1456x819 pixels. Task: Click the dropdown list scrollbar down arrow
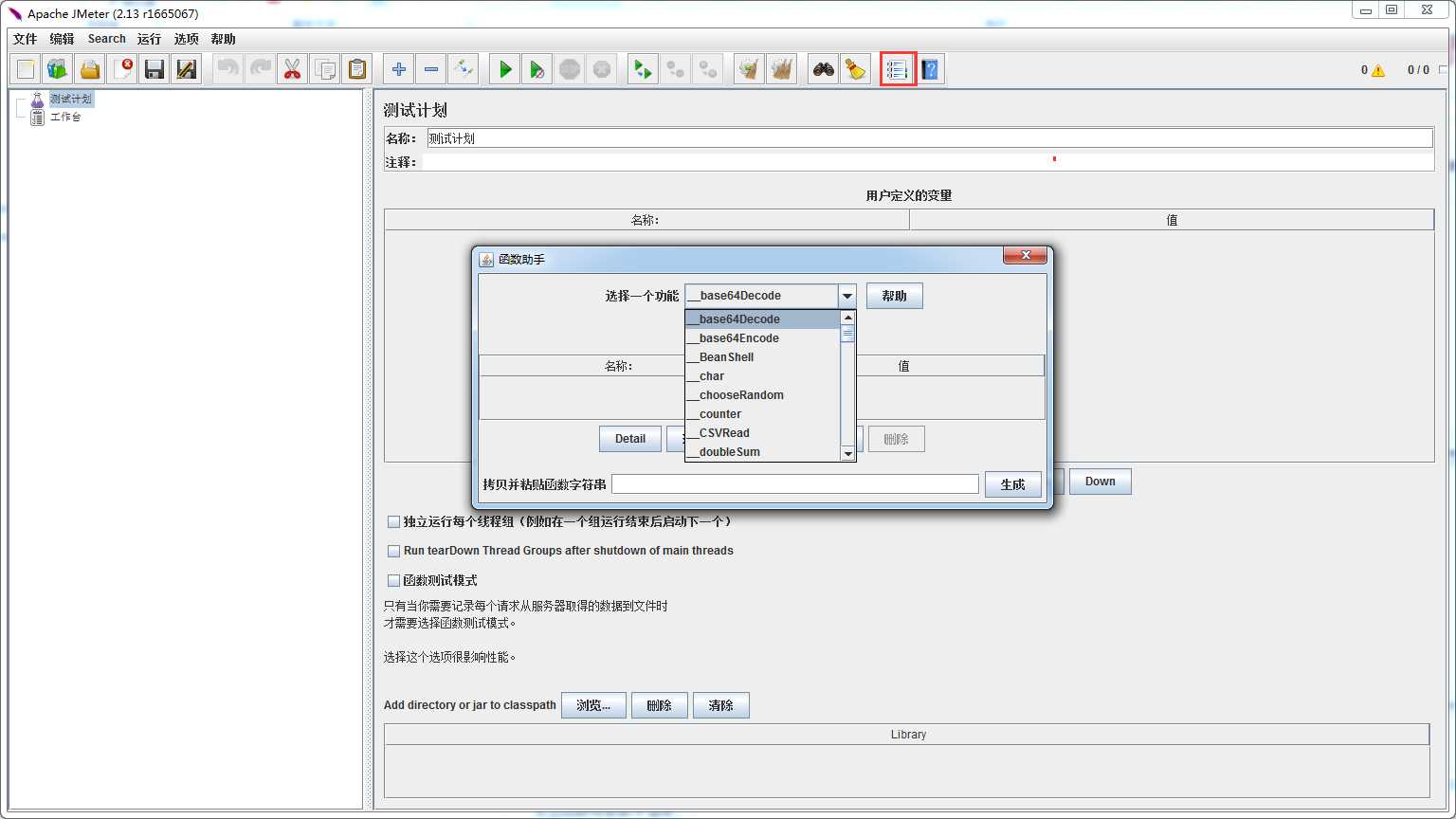[x=848, y=454]
